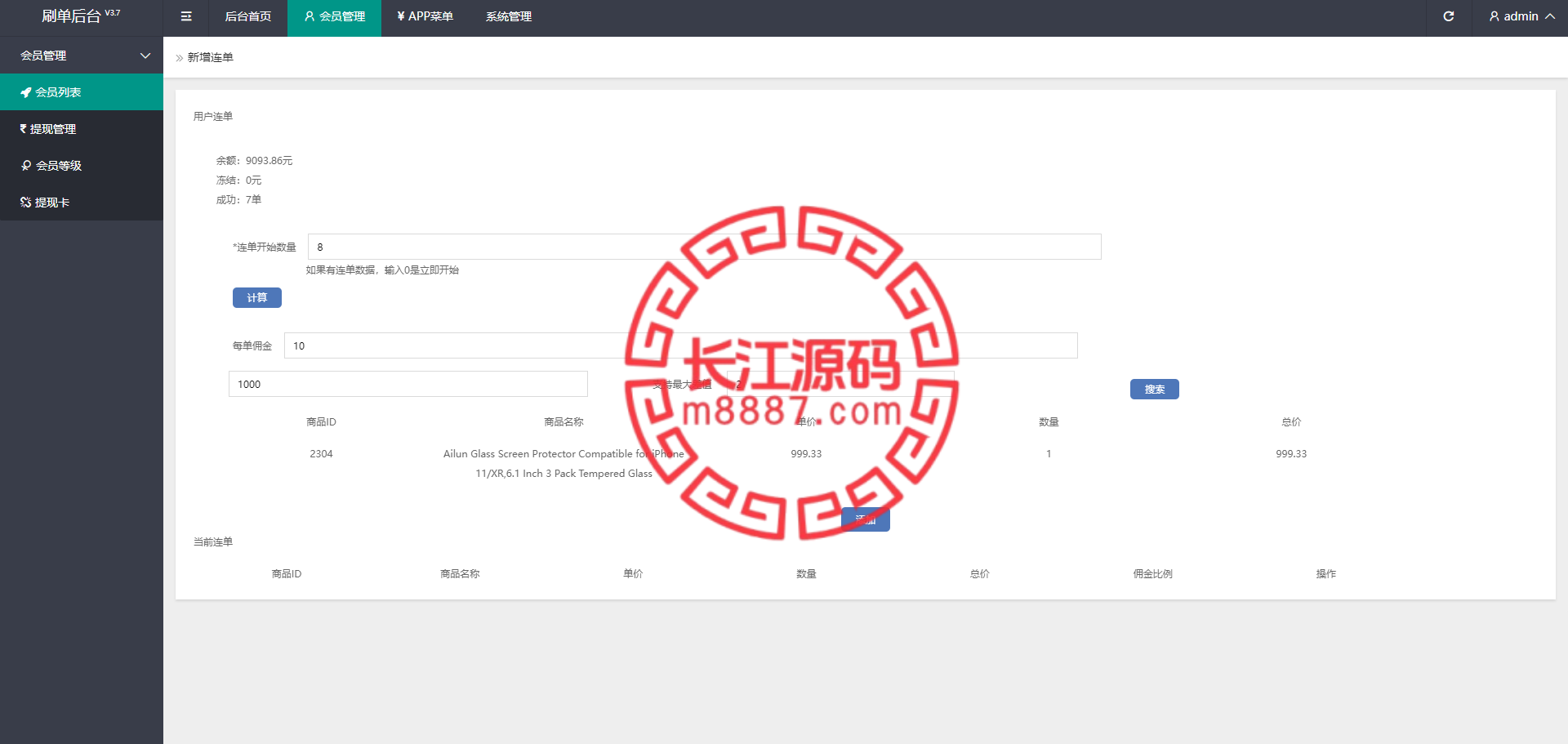Click the hint text 如果有连单数据，输入0是立即开始
1568x744 pixels.
[x=382, y=270]
